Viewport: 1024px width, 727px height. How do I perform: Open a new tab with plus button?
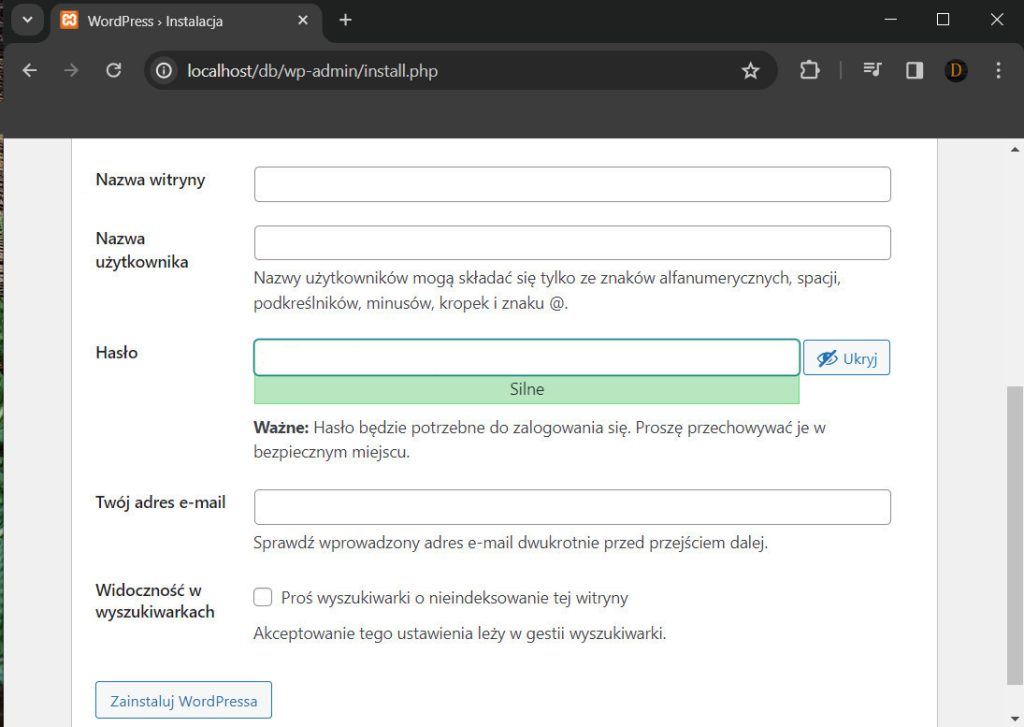pos(345,20)
